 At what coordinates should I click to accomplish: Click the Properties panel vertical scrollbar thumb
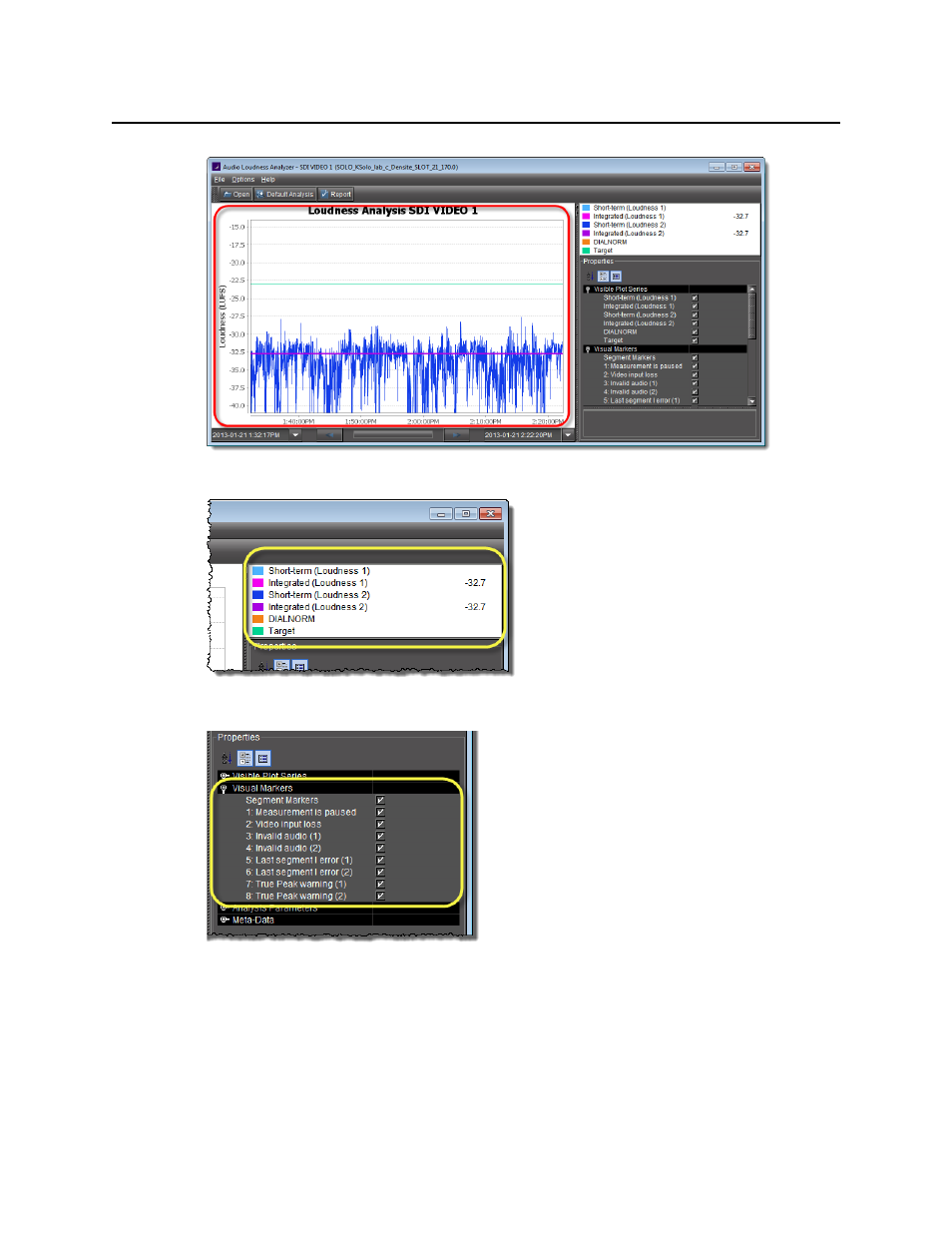(751, 315)
